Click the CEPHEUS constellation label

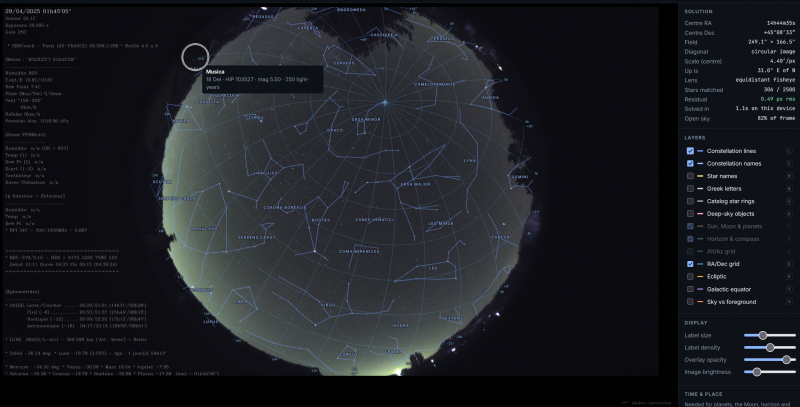[344, 63]
